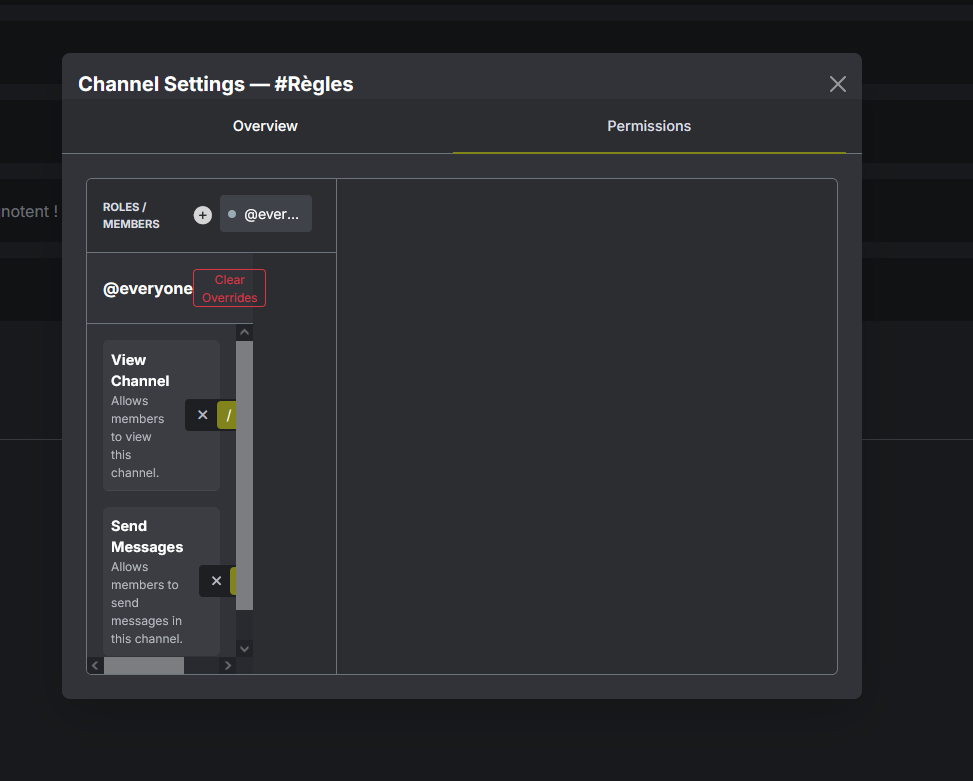Click the plus icon to add a role
The image size is (973, 781).
click(x=203, y=215)
